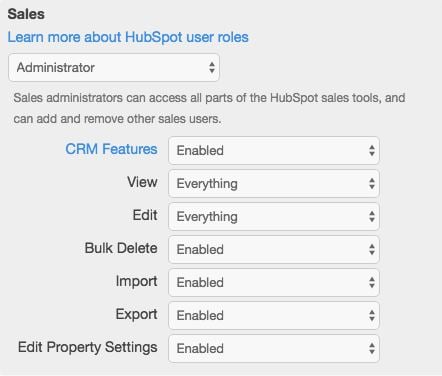
Task: Click the Administrator dropdown stepper arrows
Action: [212, 67]
